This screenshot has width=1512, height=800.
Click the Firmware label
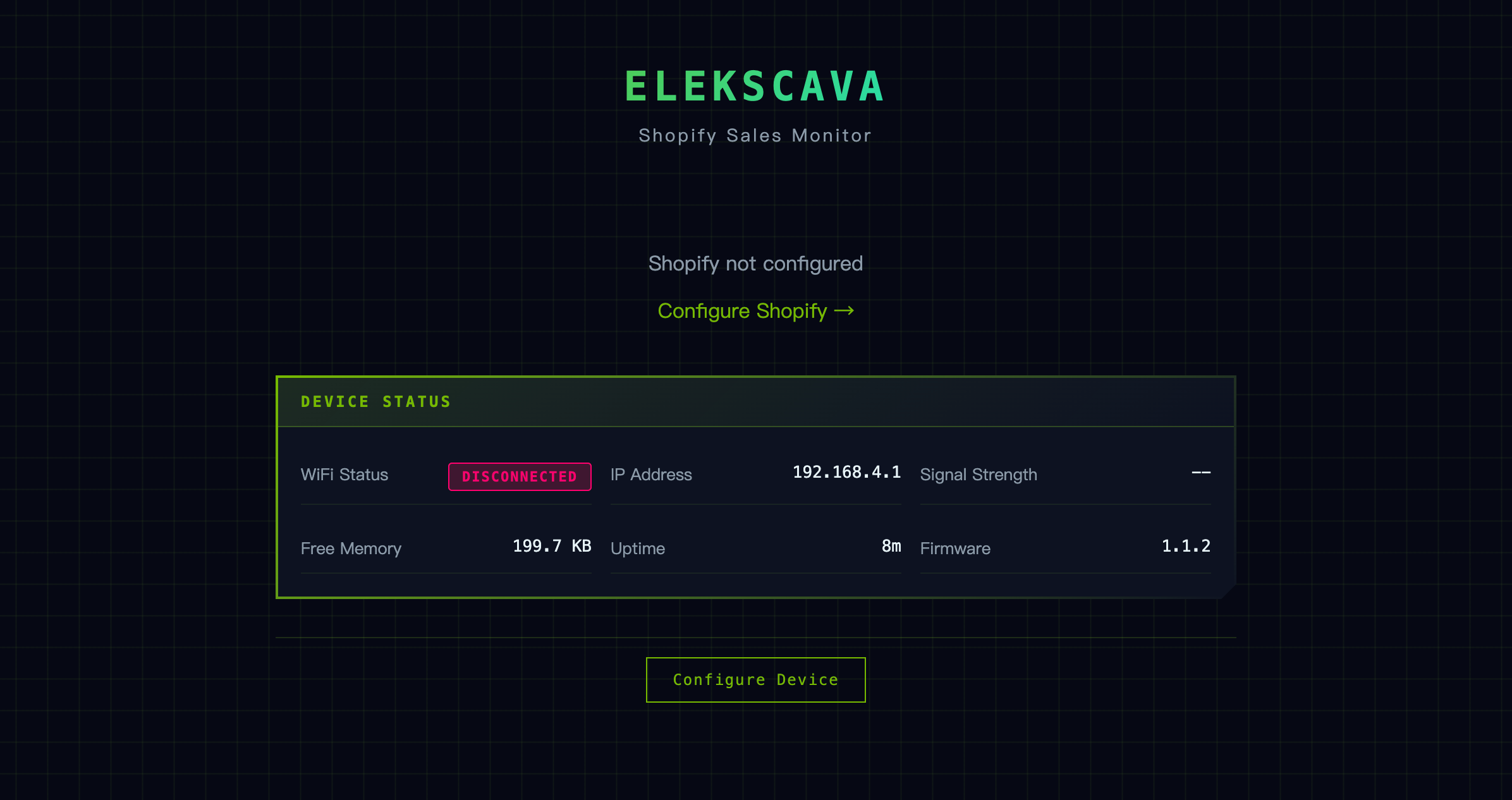point(955,548)
